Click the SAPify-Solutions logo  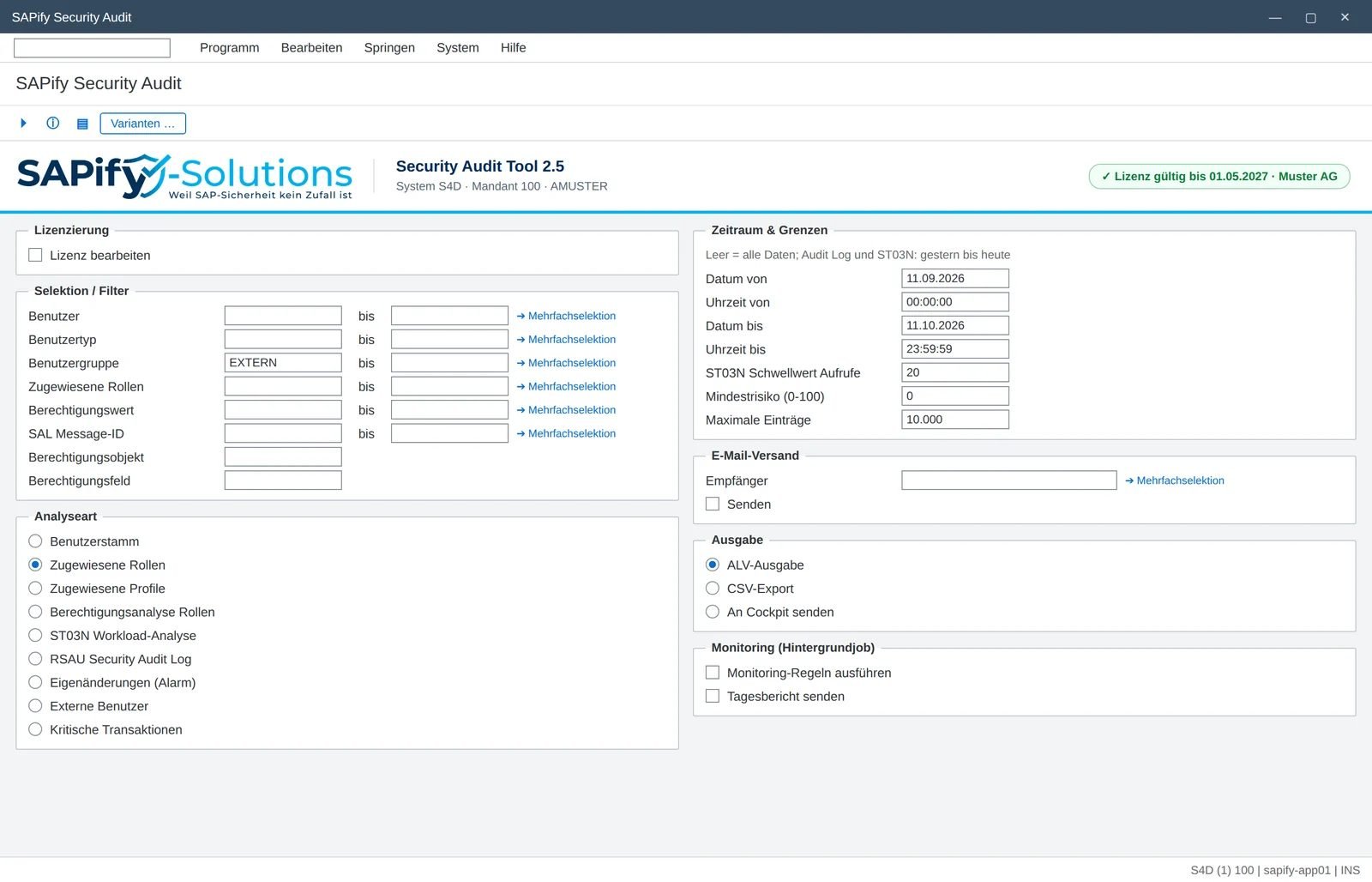click(184, 177)
